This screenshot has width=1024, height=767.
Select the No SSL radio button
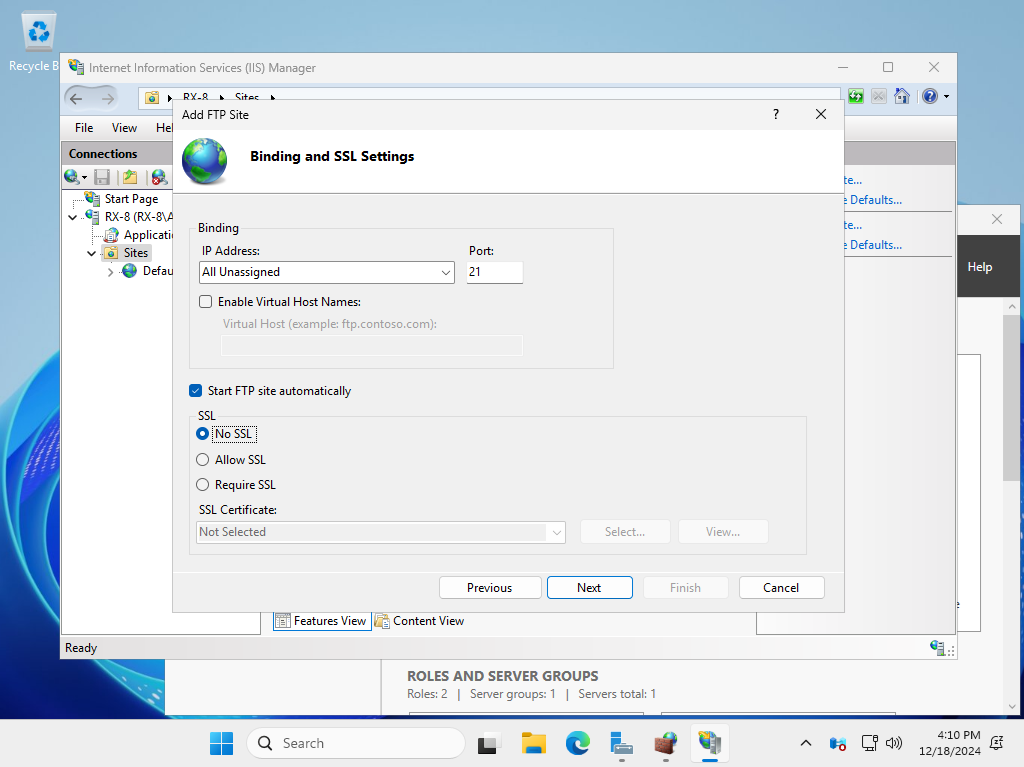(x=202, y=434)
